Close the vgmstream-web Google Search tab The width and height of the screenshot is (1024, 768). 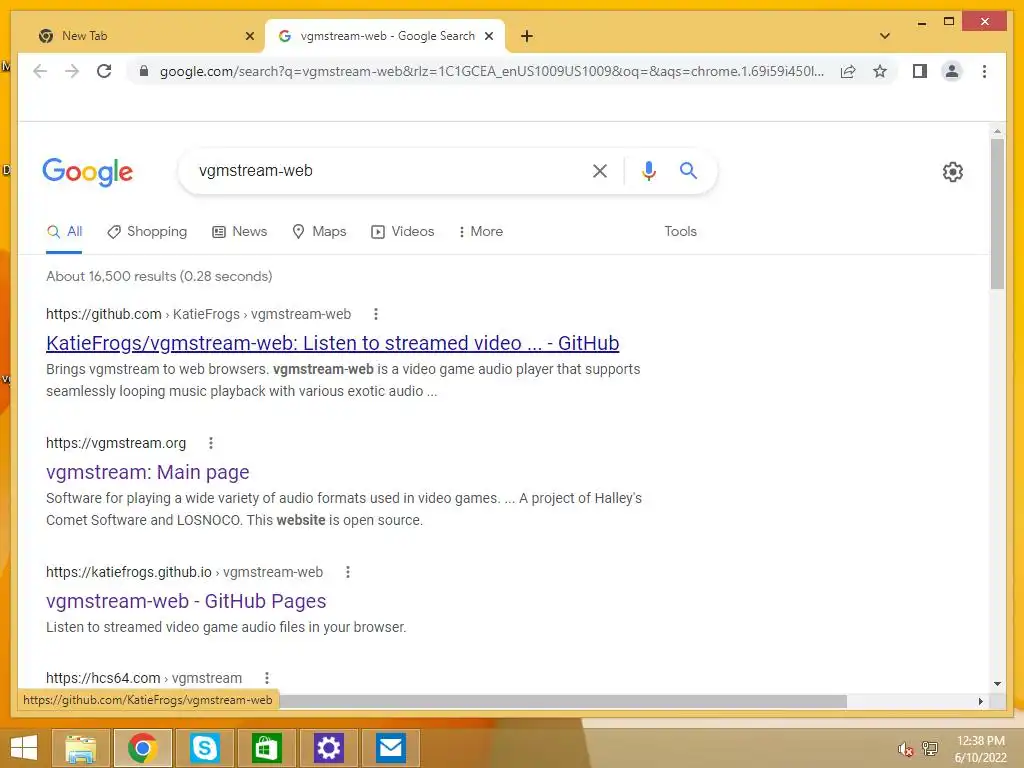[x=488, y=36]
